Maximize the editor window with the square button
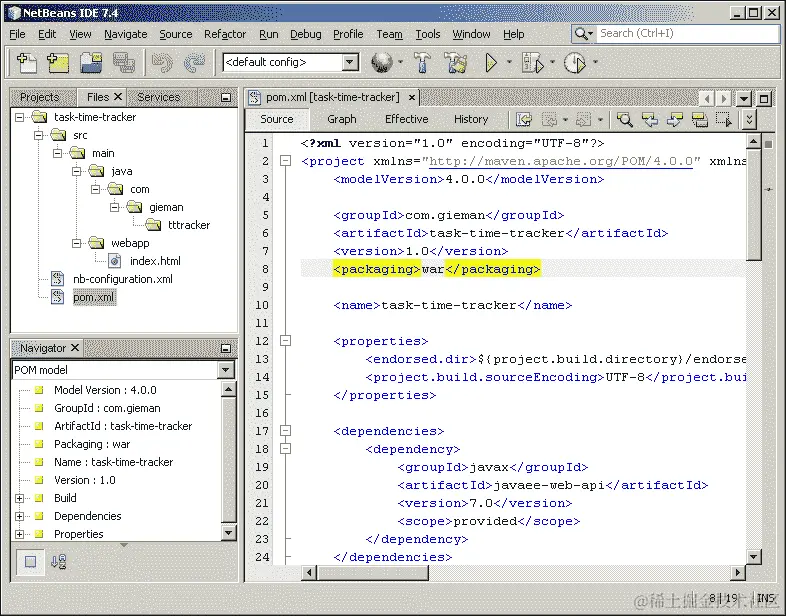 (x=764, y=99)
